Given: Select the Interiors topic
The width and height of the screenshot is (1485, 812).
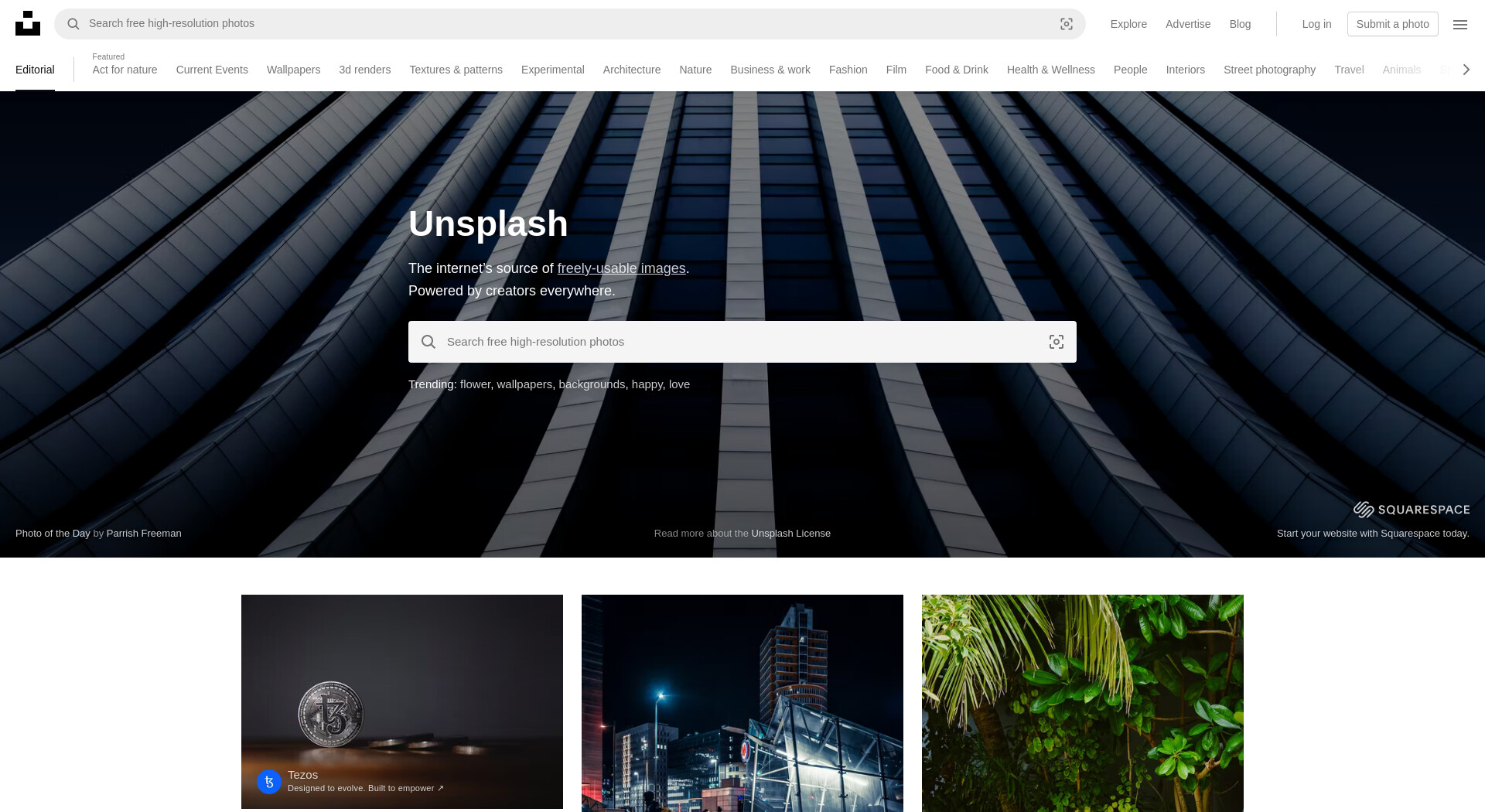Looking at the screenshot, I should [1185, 70].
